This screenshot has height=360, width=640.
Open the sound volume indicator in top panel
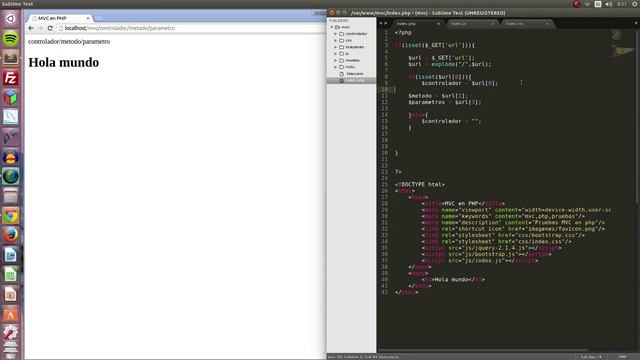pyautogui.click(x=609, y=4)
